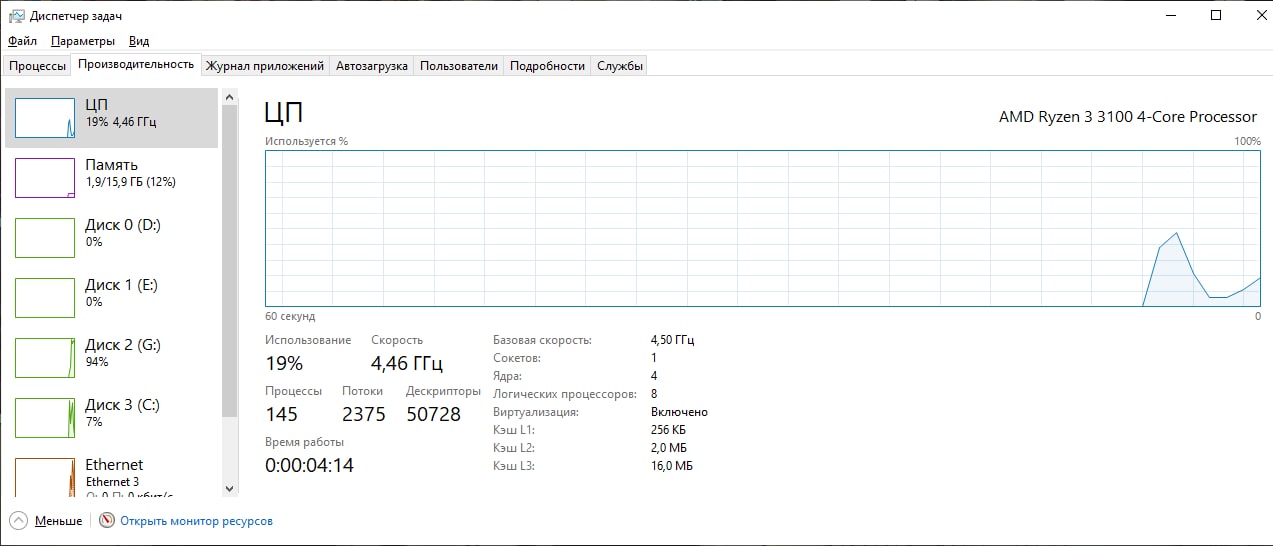Select the Память memory graph thumbnail

45,178
